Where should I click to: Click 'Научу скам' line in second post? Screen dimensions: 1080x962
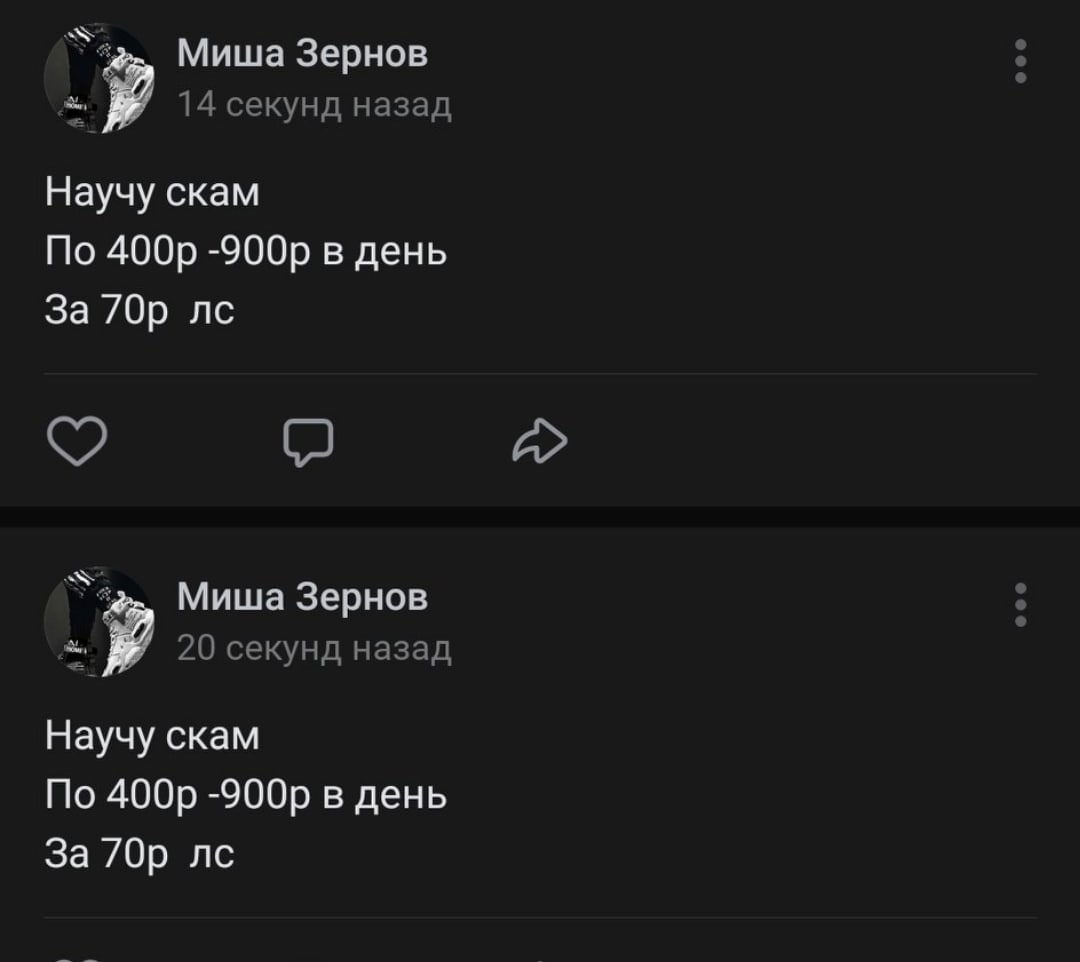click(152, 735)
